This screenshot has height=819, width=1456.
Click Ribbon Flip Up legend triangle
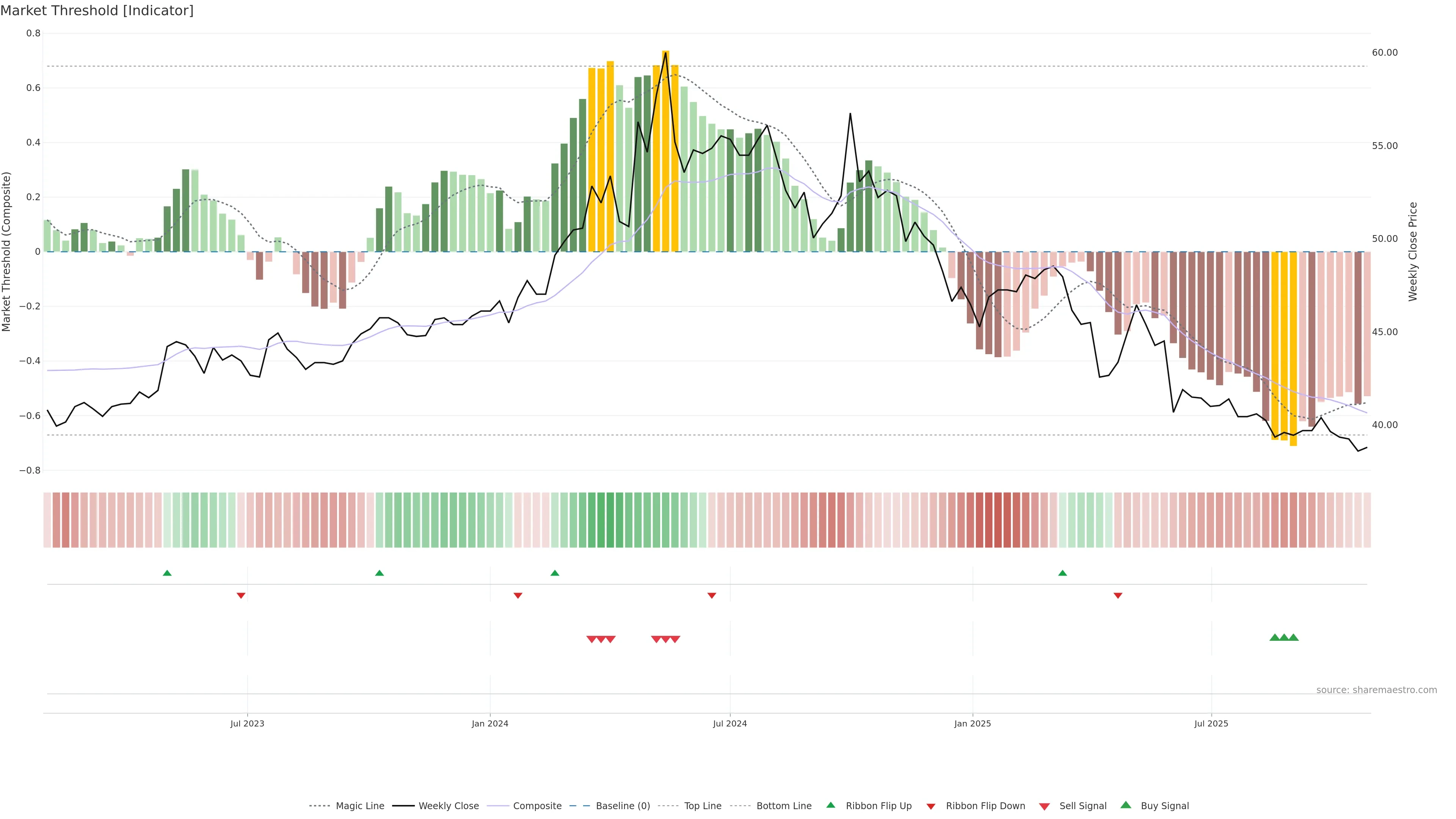(830, 805)
